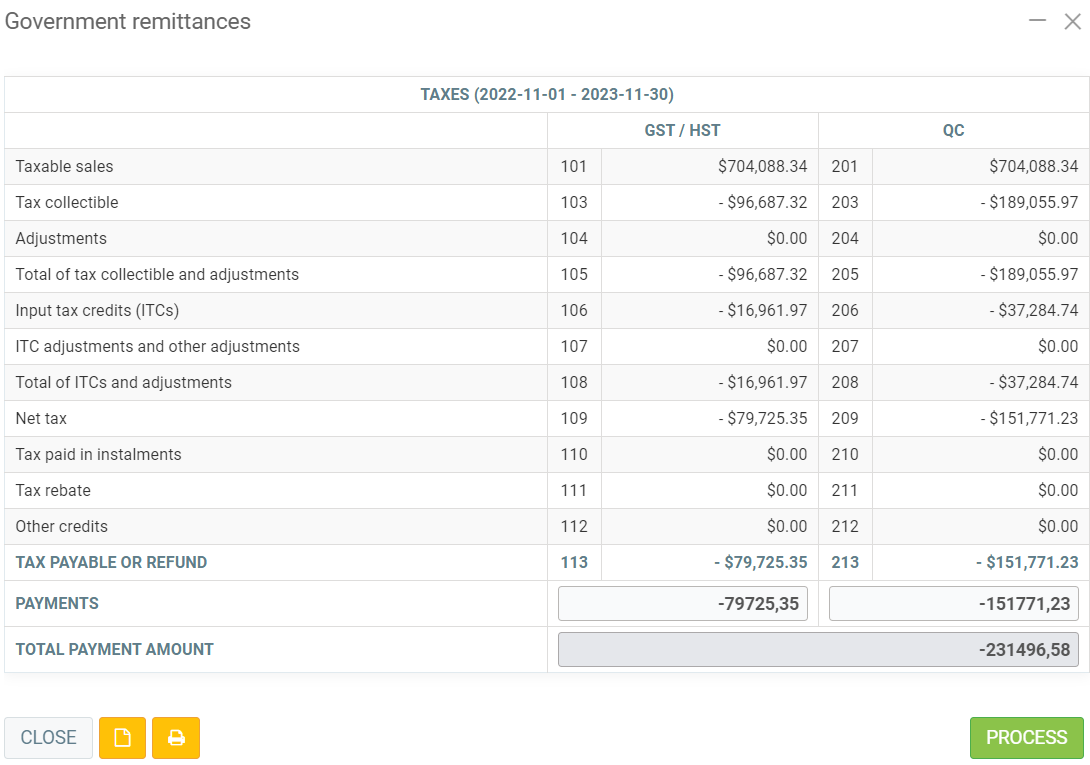Image resolution: width=1090 pixels, height=765 pixels.
Task: Click the GST / HST payments input field
Action: [x=682, y=604]
